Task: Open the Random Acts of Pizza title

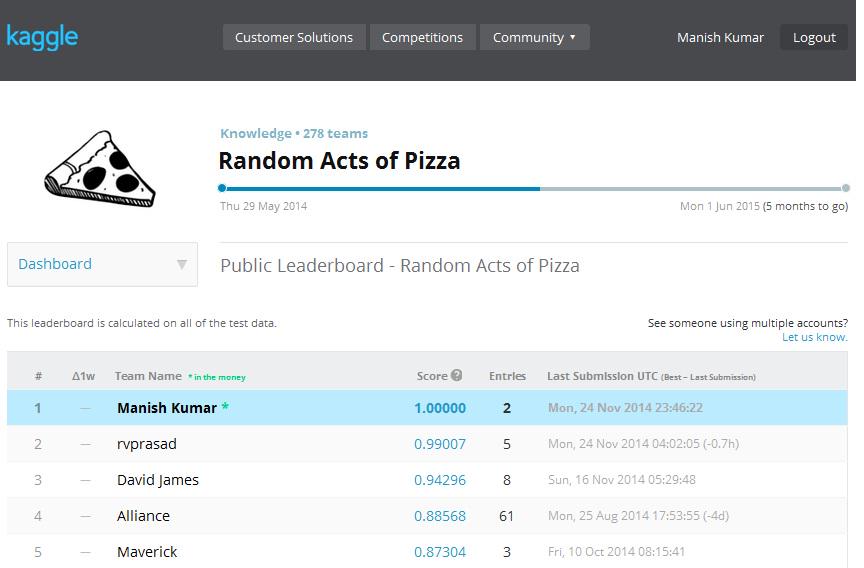Action: pos(339,161)
